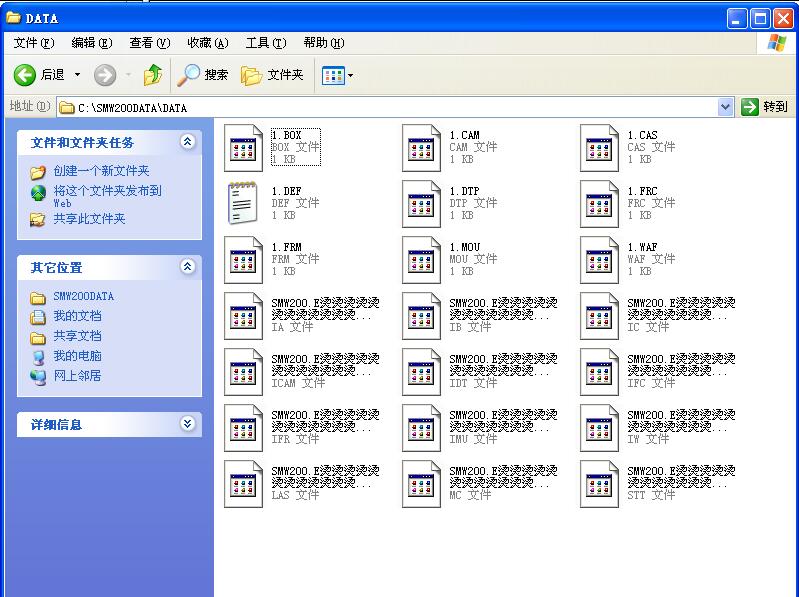The height and width of the screenshot is (597, 799).
Task: Open 我的电脑 link
Action: (77, 356)
